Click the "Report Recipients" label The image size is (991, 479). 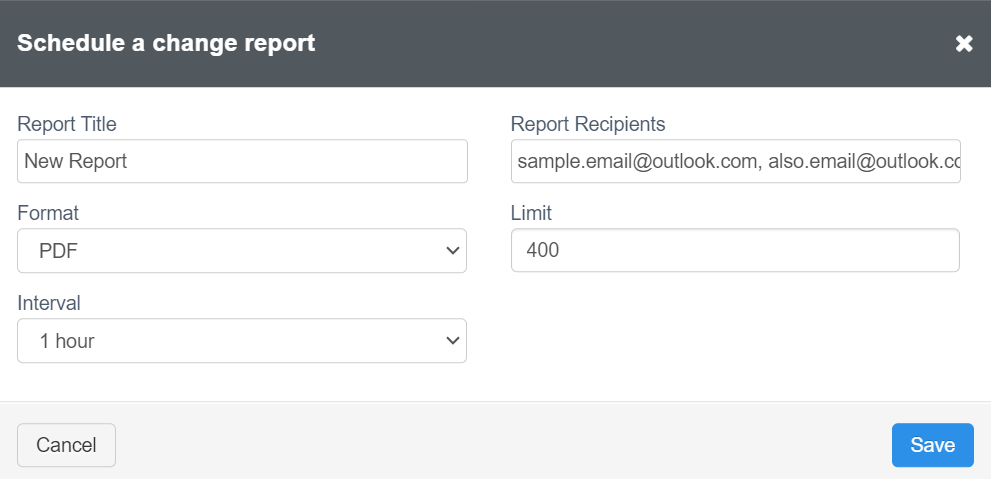pyautogui.click(x=588, y=124)
